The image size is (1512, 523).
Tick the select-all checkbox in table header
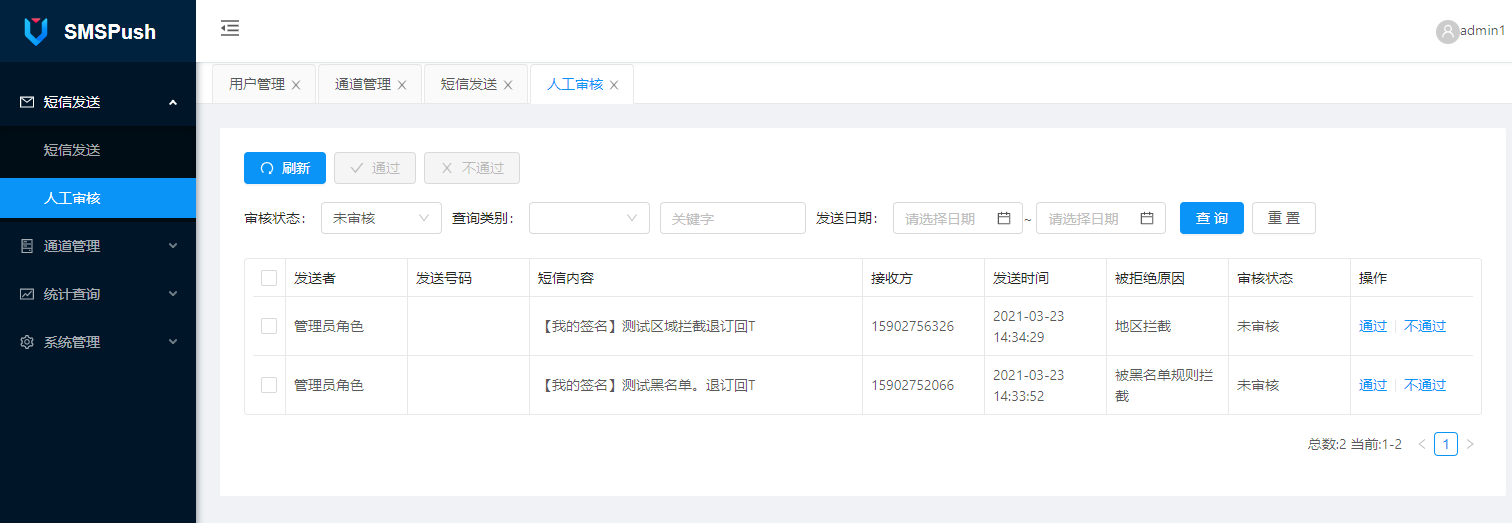tap(269, 278)
